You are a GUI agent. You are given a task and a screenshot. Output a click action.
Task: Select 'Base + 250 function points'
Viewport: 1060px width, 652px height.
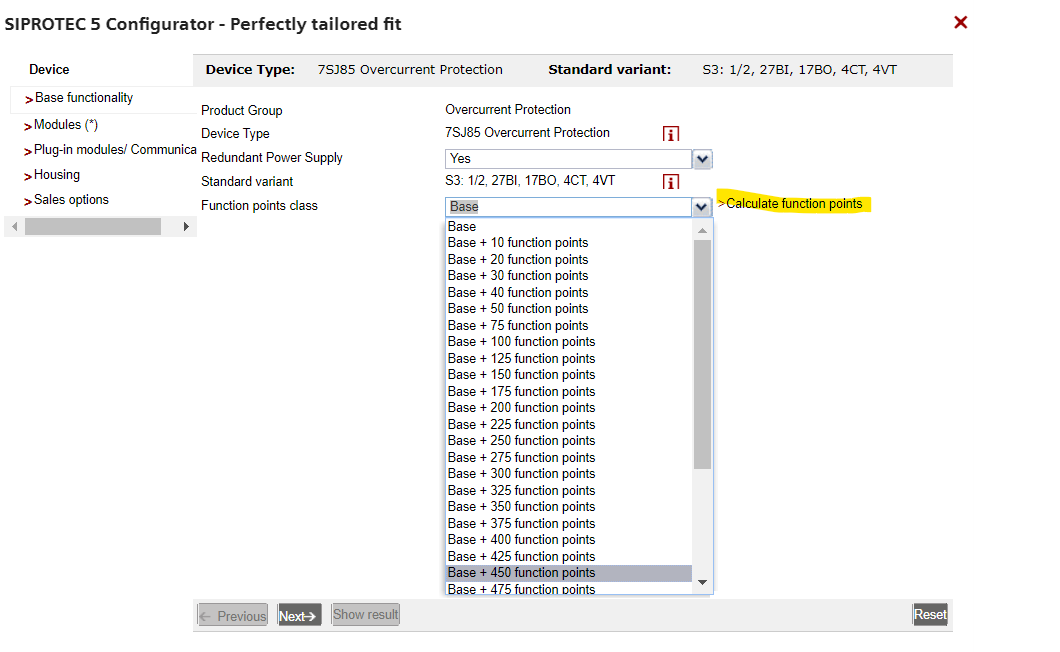point(569,441)
